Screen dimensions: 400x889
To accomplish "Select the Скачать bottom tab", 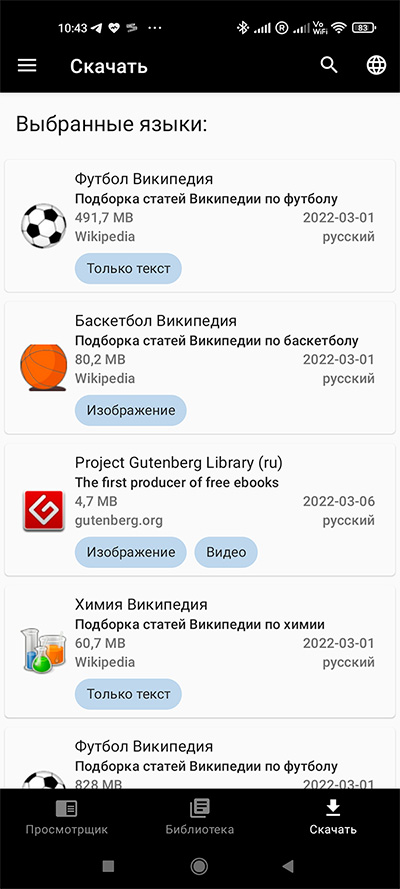I will (x=333, y=817).
